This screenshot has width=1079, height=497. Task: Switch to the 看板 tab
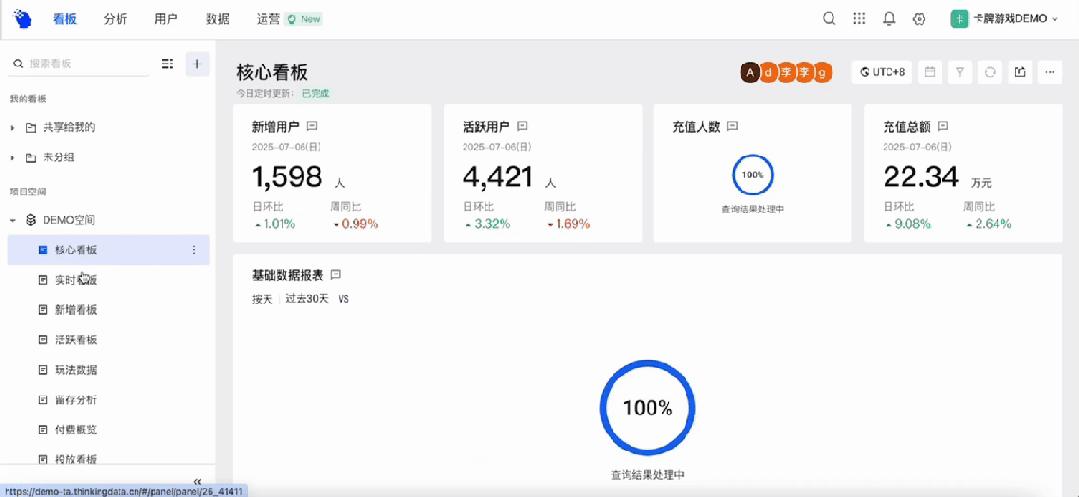[65, 19]
